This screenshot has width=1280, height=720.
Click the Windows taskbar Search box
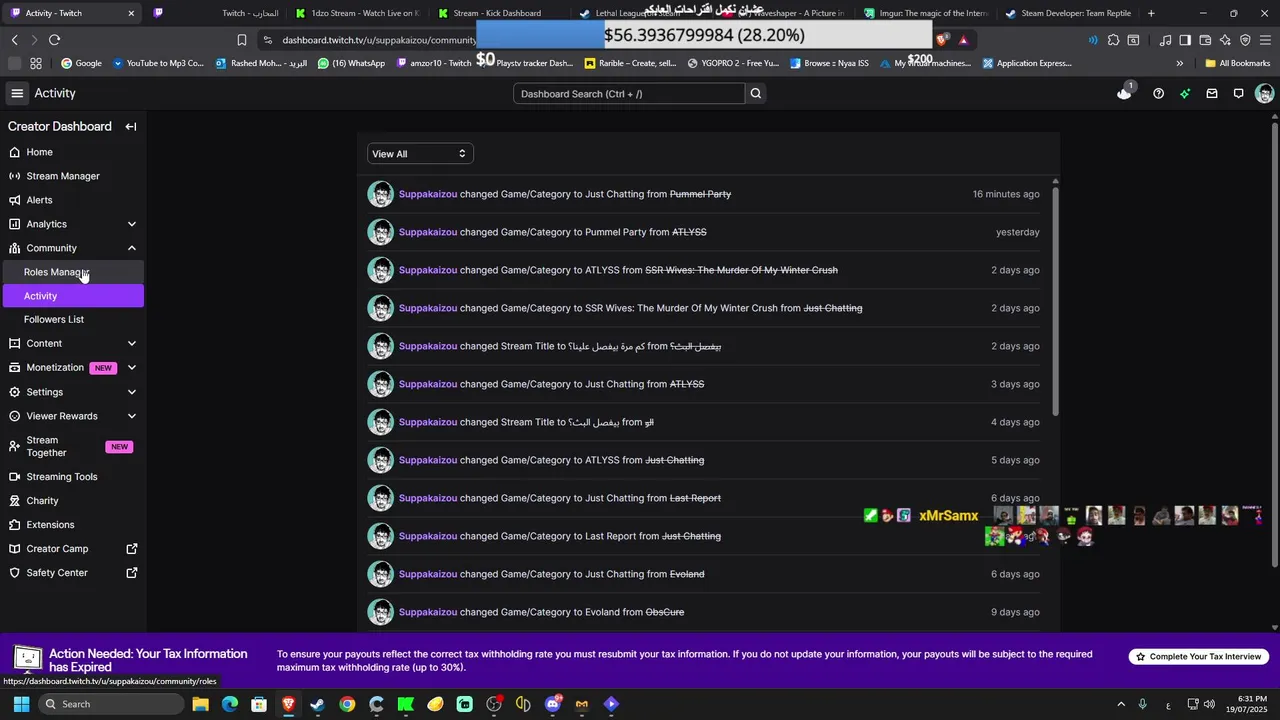point(110,704)
